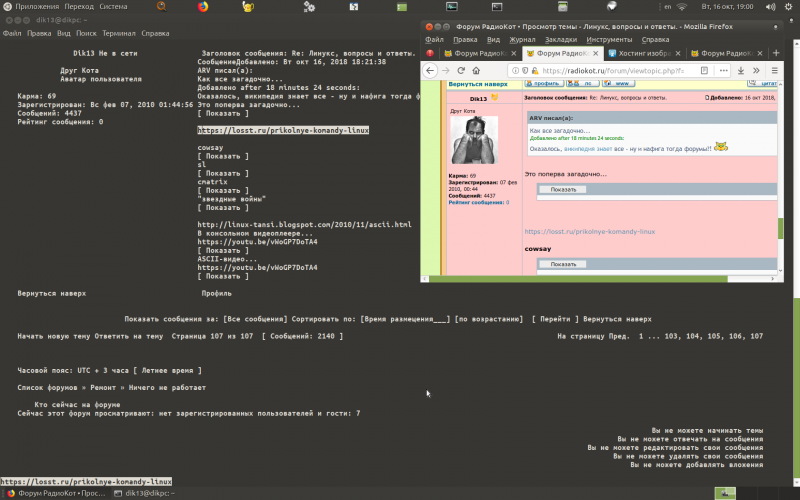
Task: Click Firefox back navigation arrow
Action: (x=431, y=71)
